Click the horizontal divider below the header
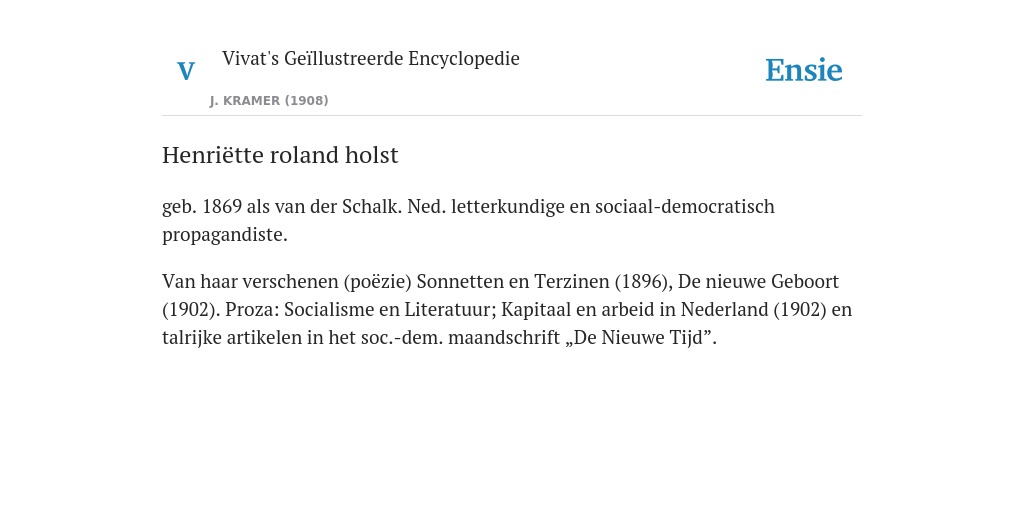1024x512 pixels. tap(512, 116)
